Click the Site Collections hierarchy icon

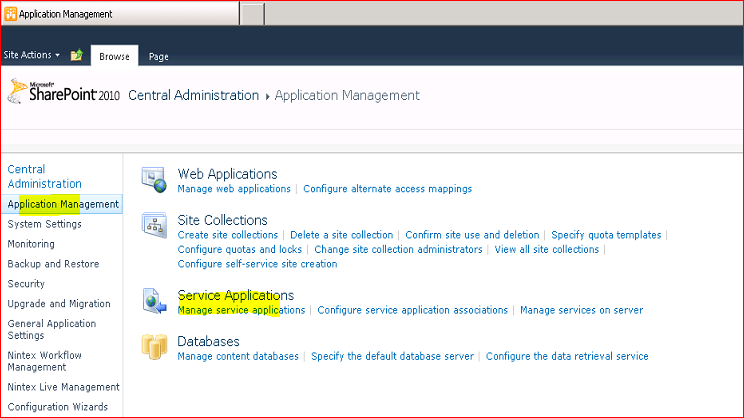point(154,225)
